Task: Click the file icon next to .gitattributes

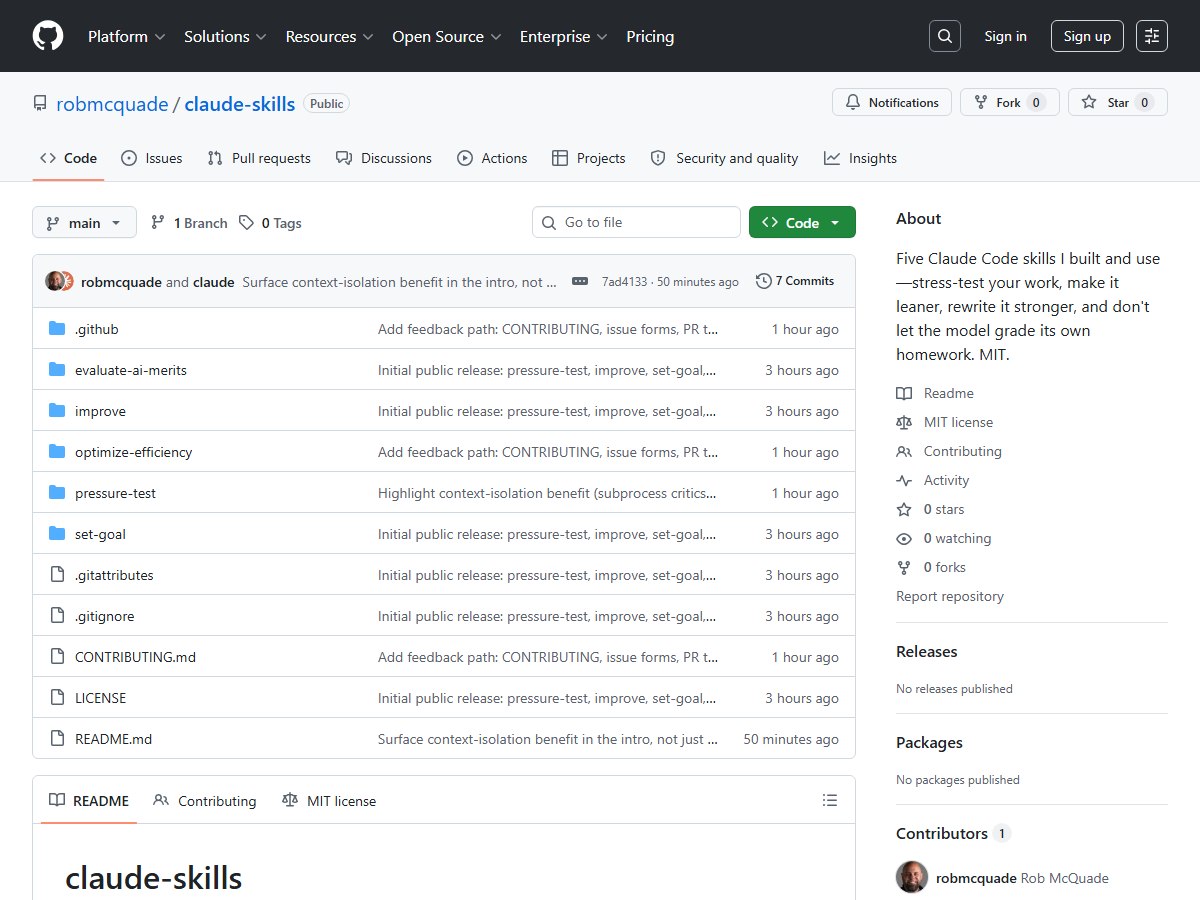Action: point(57,575)
